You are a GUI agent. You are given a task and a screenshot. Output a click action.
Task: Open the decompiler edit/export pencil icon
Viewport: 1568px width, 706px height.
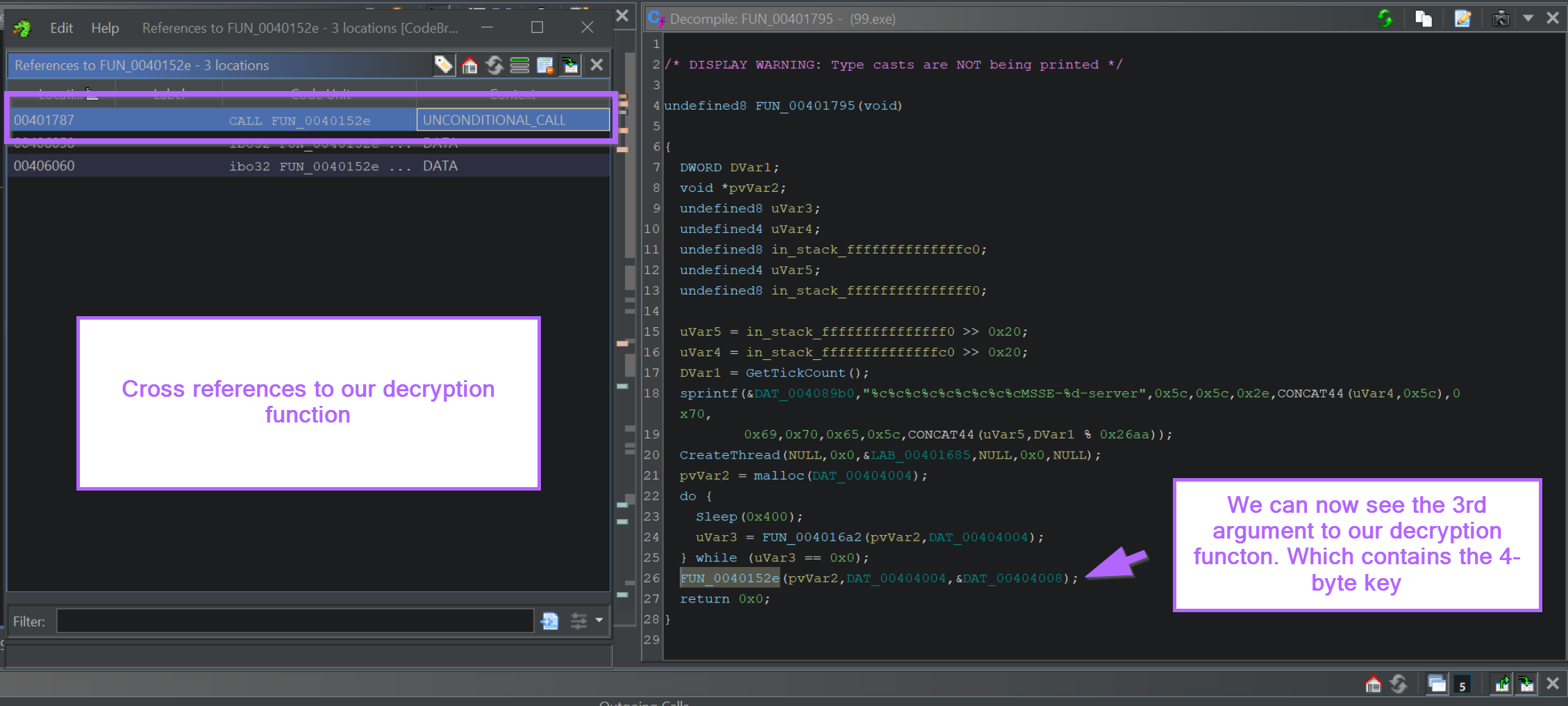tap(1462, 19)
